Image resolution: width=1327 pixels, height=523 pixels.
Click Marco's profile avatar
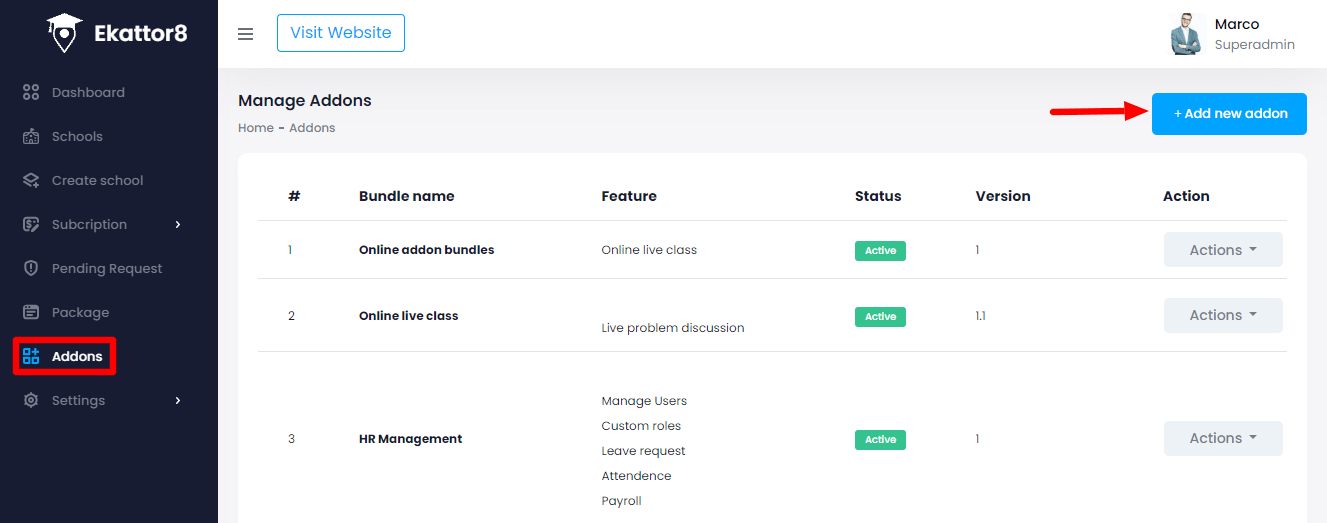pos(1186,34)
